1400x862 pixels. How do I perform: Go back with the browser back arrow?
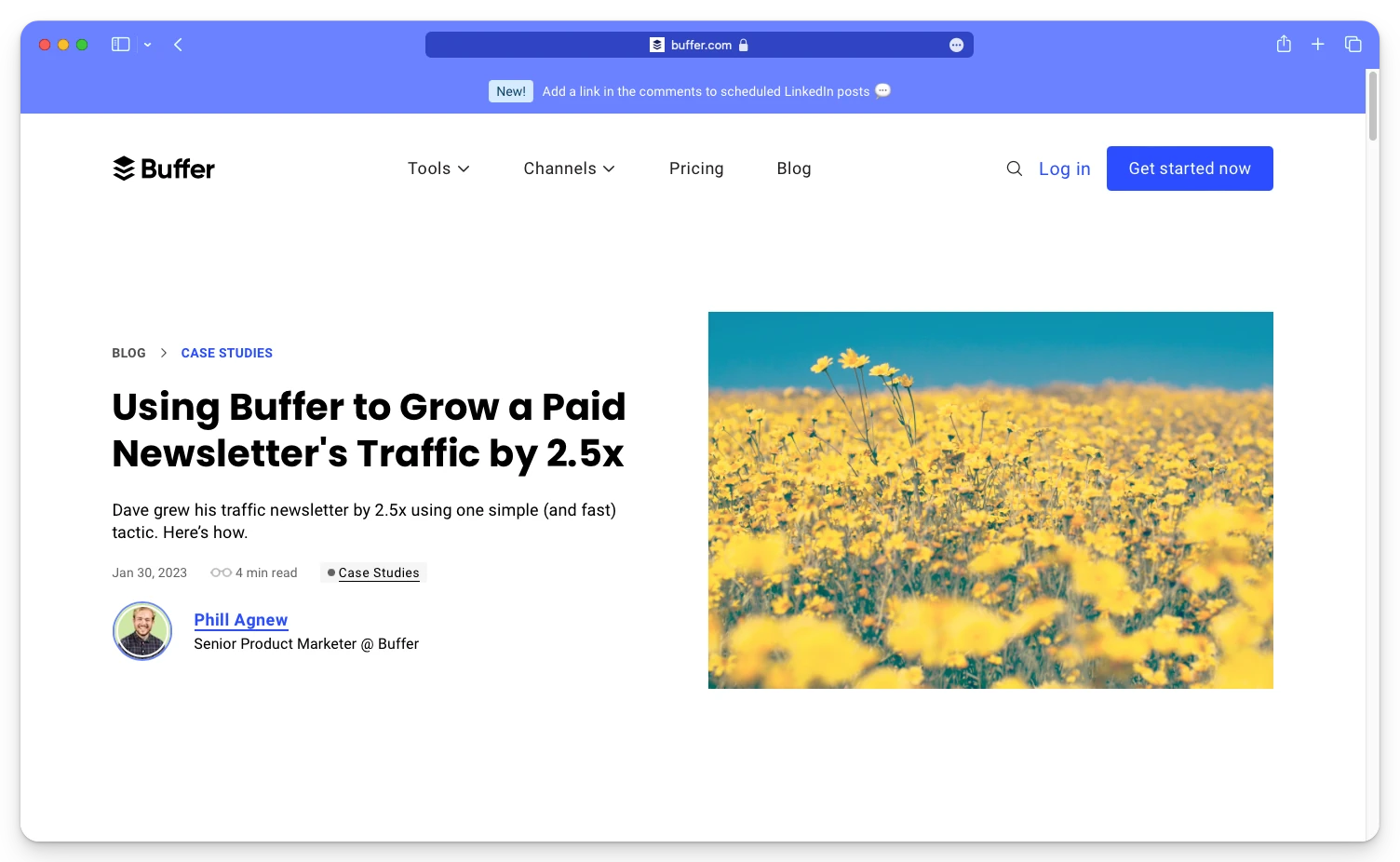pos(178,45)
